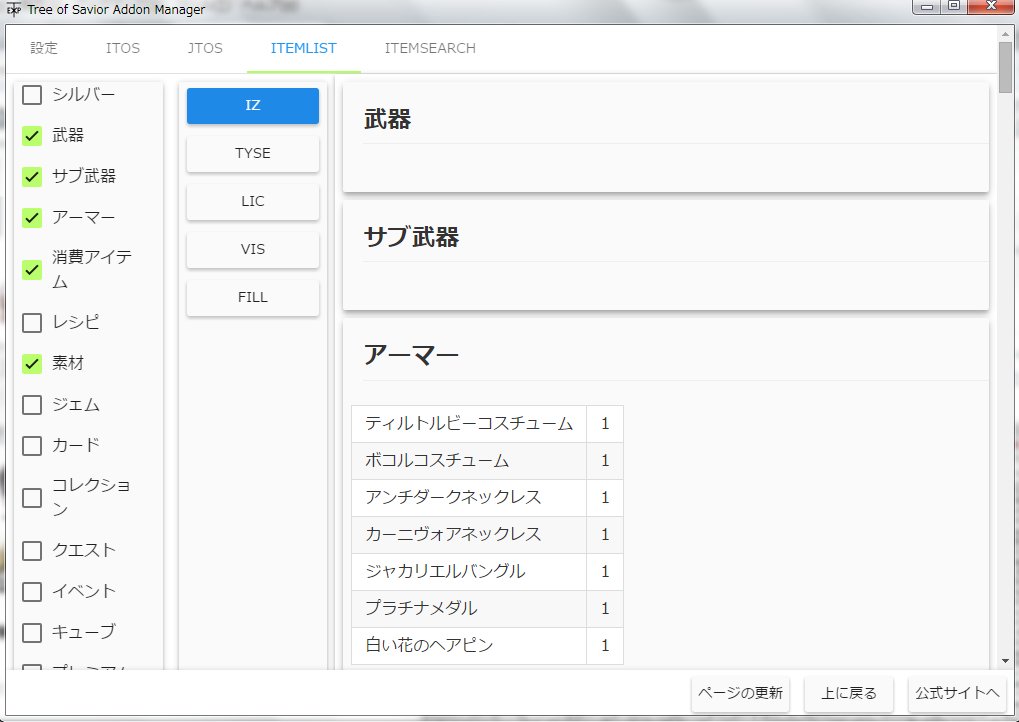Open the ITOS tab

click(122, 47)
